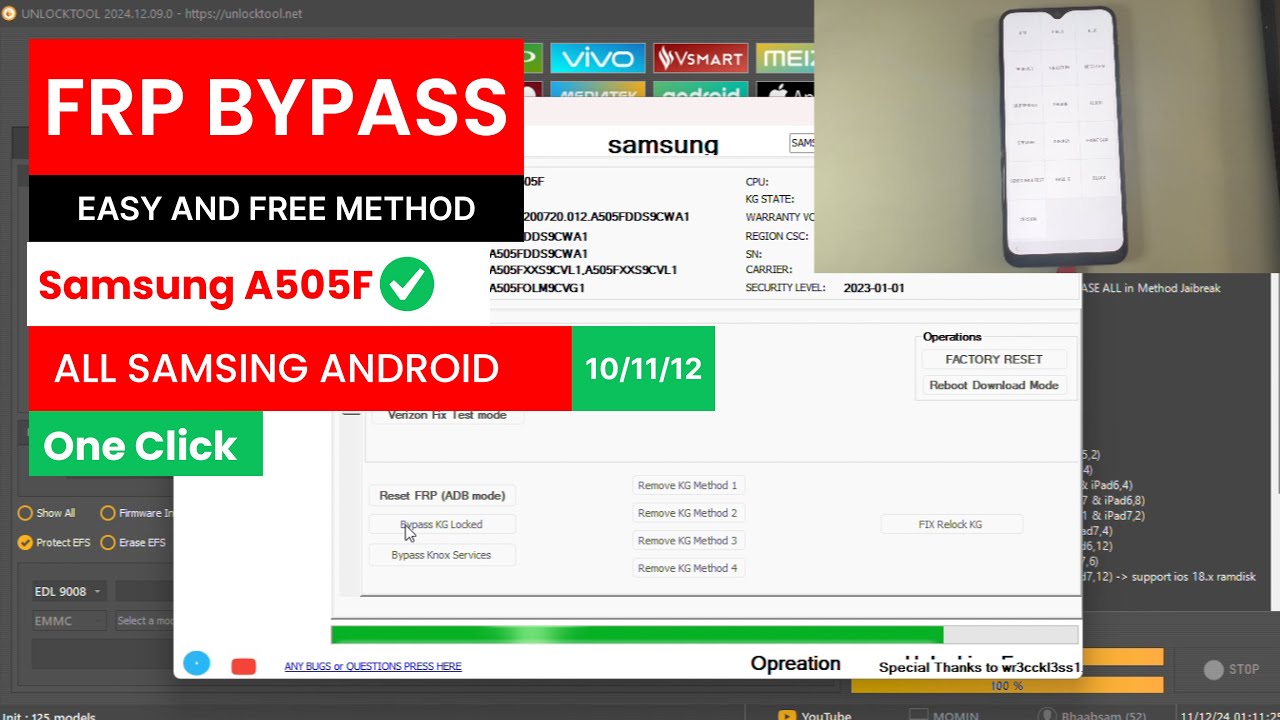1280x720 pixels.
Task: Open ANY BUGS or QUESTIONS PRESS HERE link
Action: (x=373, y=666)
